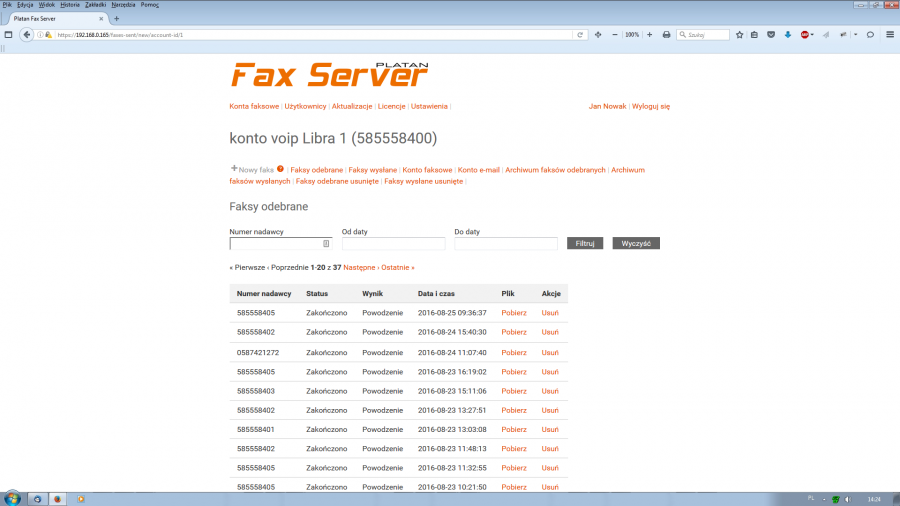
Task: Open the blue downloads arrow icon
Action: tap(788, 34)
